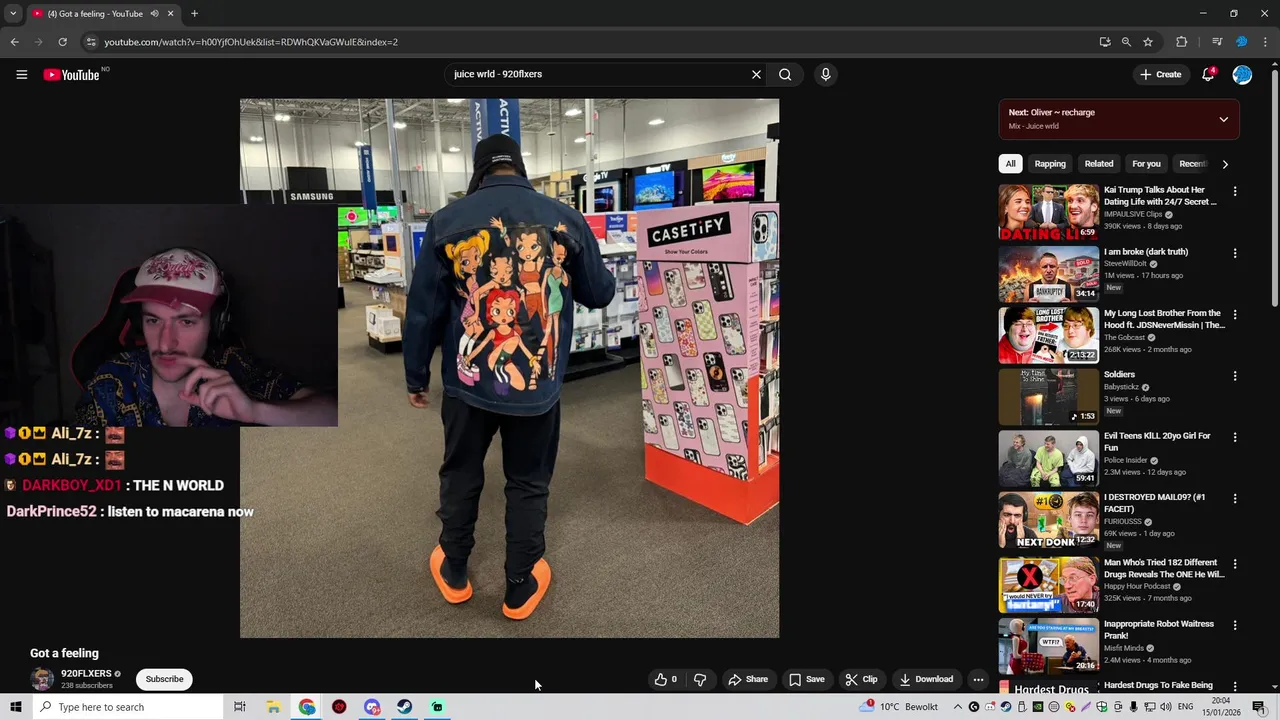Open Task View on the taskbar
Image resolution: width=1280 pixels, height=720 pixels.
[240, 707]
